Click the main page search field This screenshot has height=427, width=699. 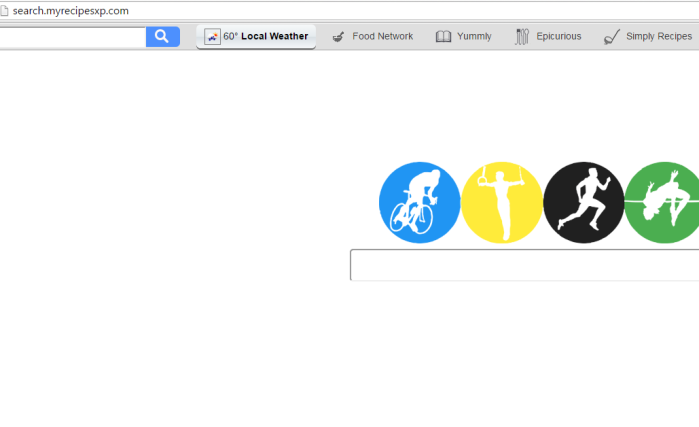(524, 265)
